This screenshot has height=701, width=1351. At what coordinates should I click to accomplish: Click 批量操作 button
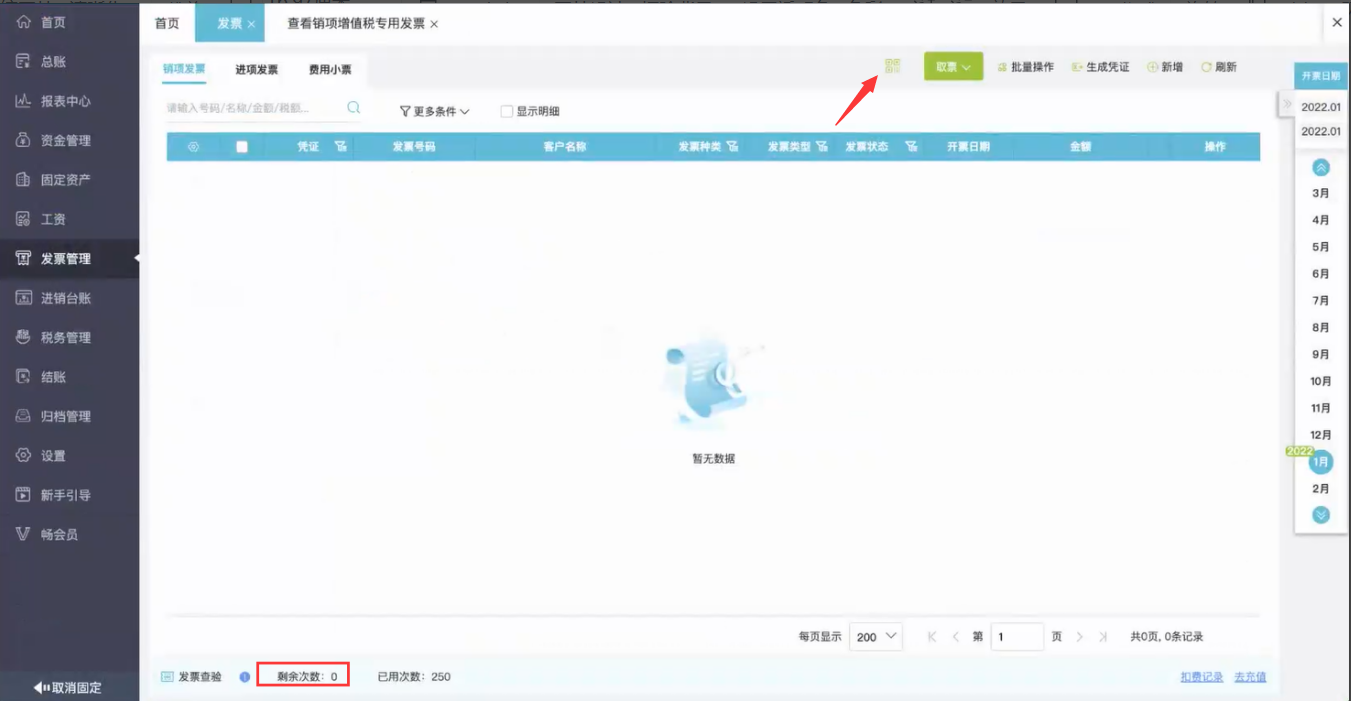point(1025,67)
